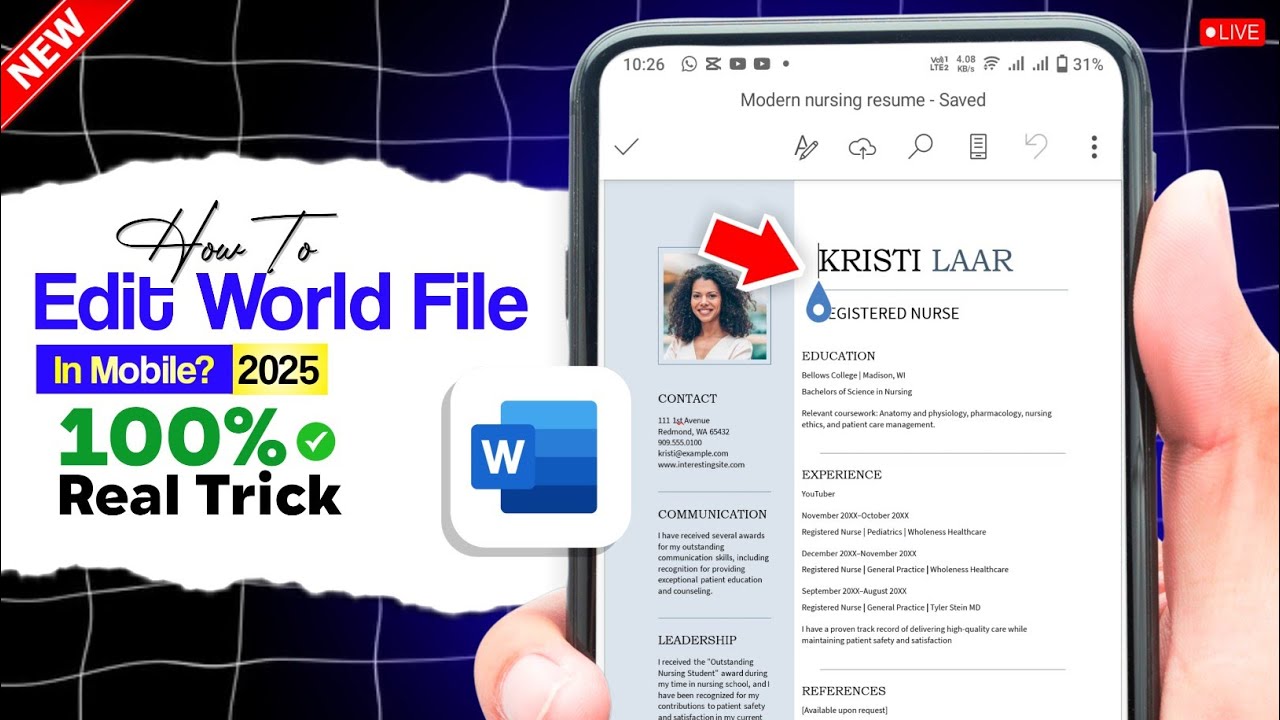Tap the battery 31% indicator
Image resolution: width=1280 pixels, height=720 pixels.
(1080, 64)
